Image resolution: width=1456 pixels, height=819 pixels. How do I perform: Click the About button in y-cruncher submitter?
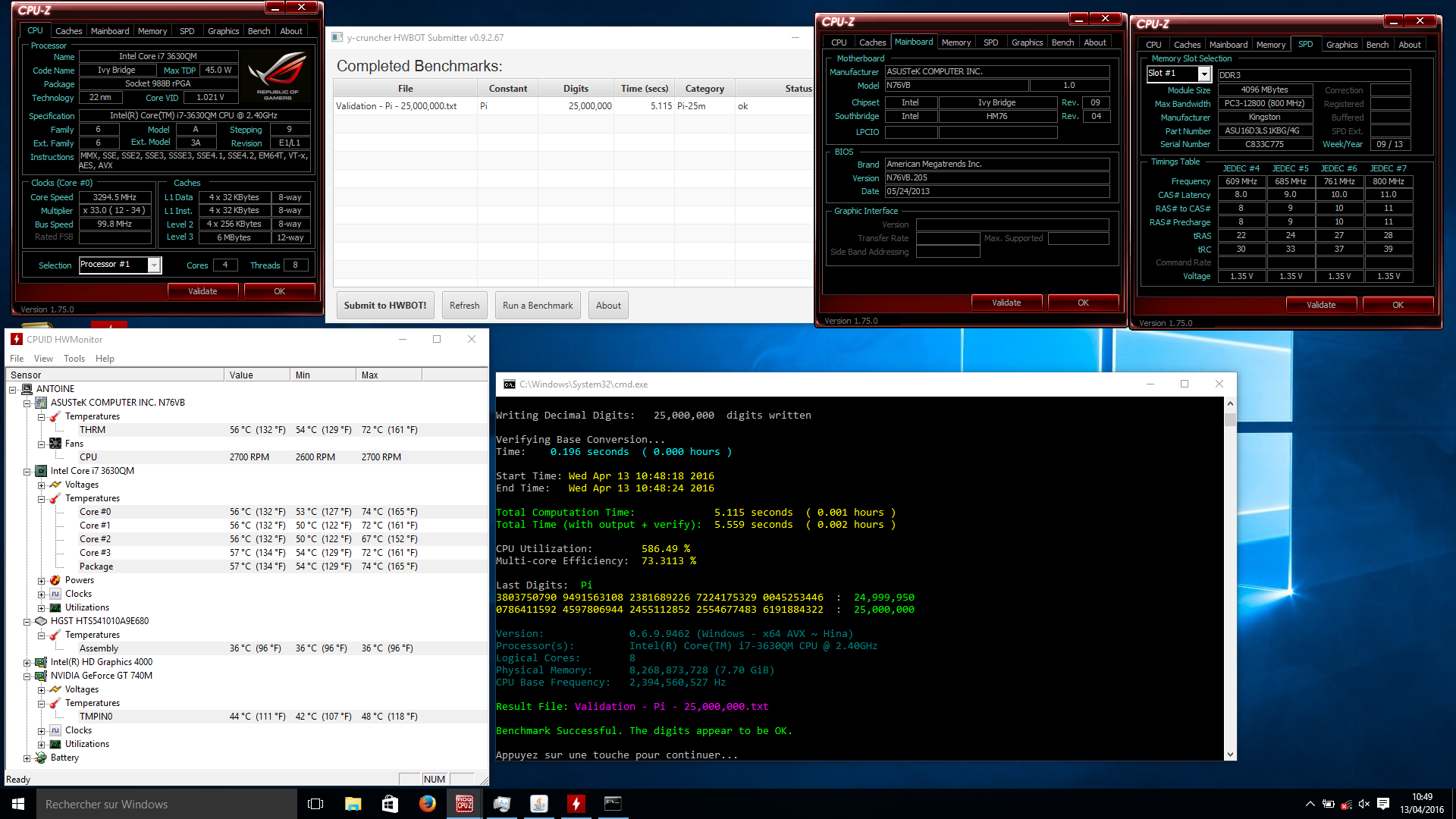click(x=608, y=306)
